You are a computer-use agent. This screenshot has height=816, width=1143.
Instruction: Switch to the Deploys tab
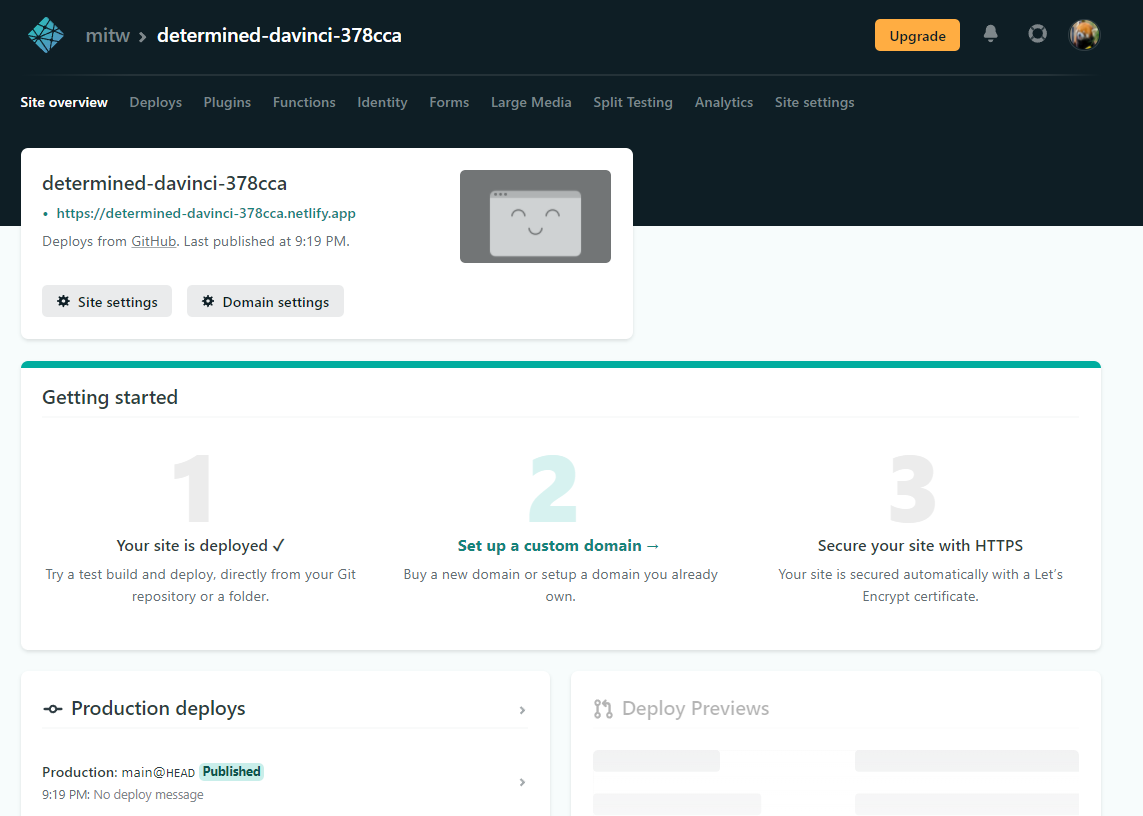pos(155,102)
